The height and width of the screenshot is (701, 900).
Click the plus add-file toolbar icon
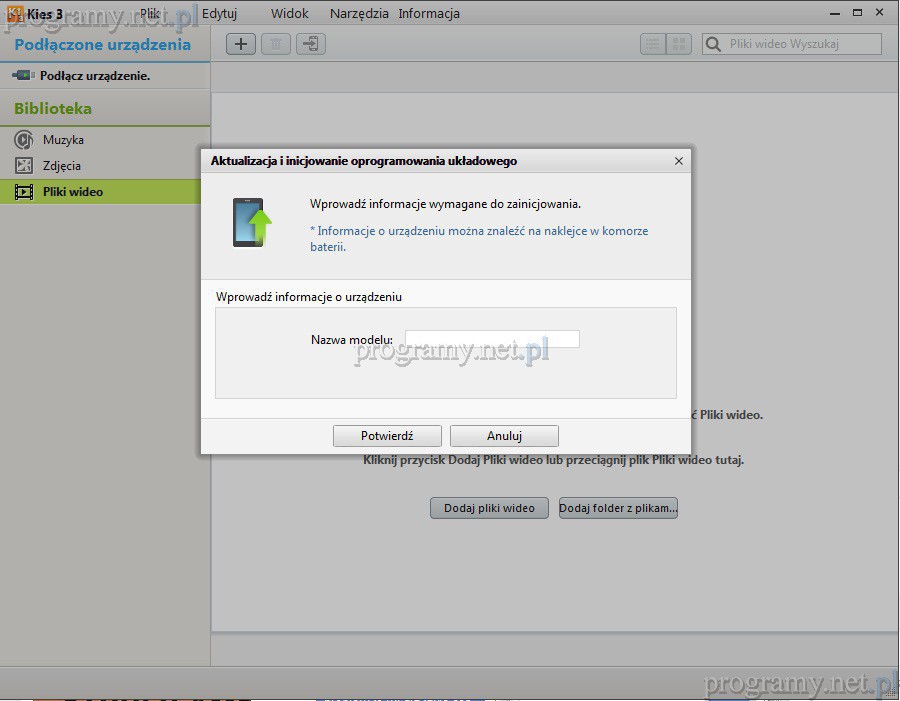(x=241, y=44)
